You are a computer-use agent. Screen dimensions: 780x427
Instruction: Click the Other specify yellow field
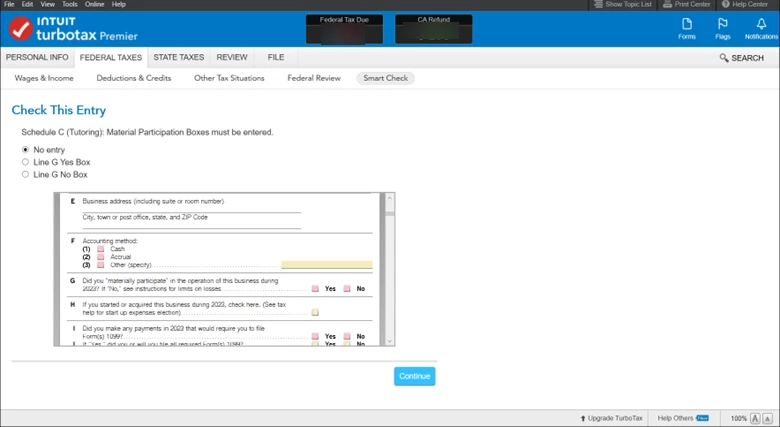[327, 265]
